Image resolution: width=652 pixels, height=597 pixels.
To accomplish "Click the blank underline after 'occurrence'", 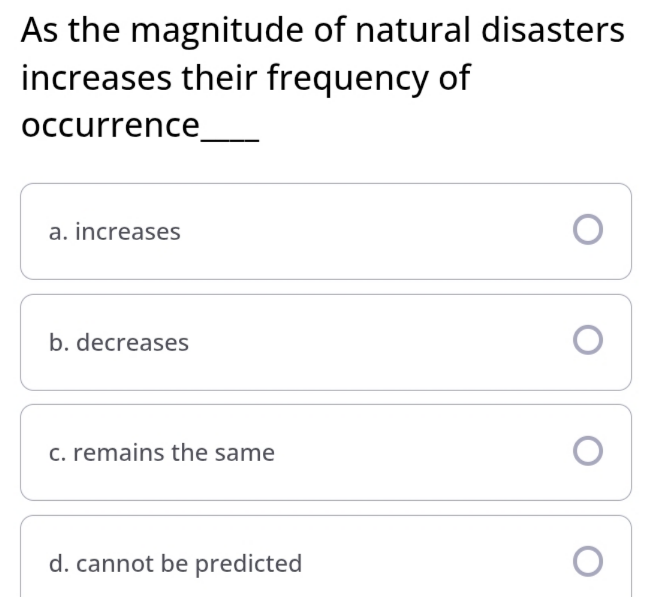I will (230, 141).
